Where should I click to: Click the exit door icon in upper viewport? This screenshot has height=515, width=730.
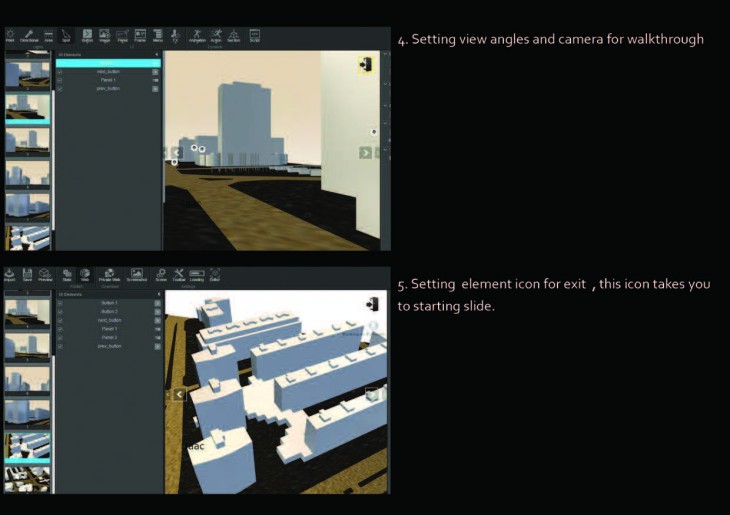[x=368, y=65]
